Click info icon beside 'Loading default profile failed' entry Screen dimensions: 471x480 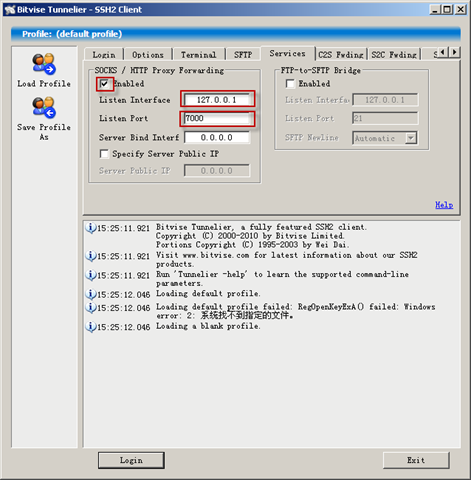point(91,307)
